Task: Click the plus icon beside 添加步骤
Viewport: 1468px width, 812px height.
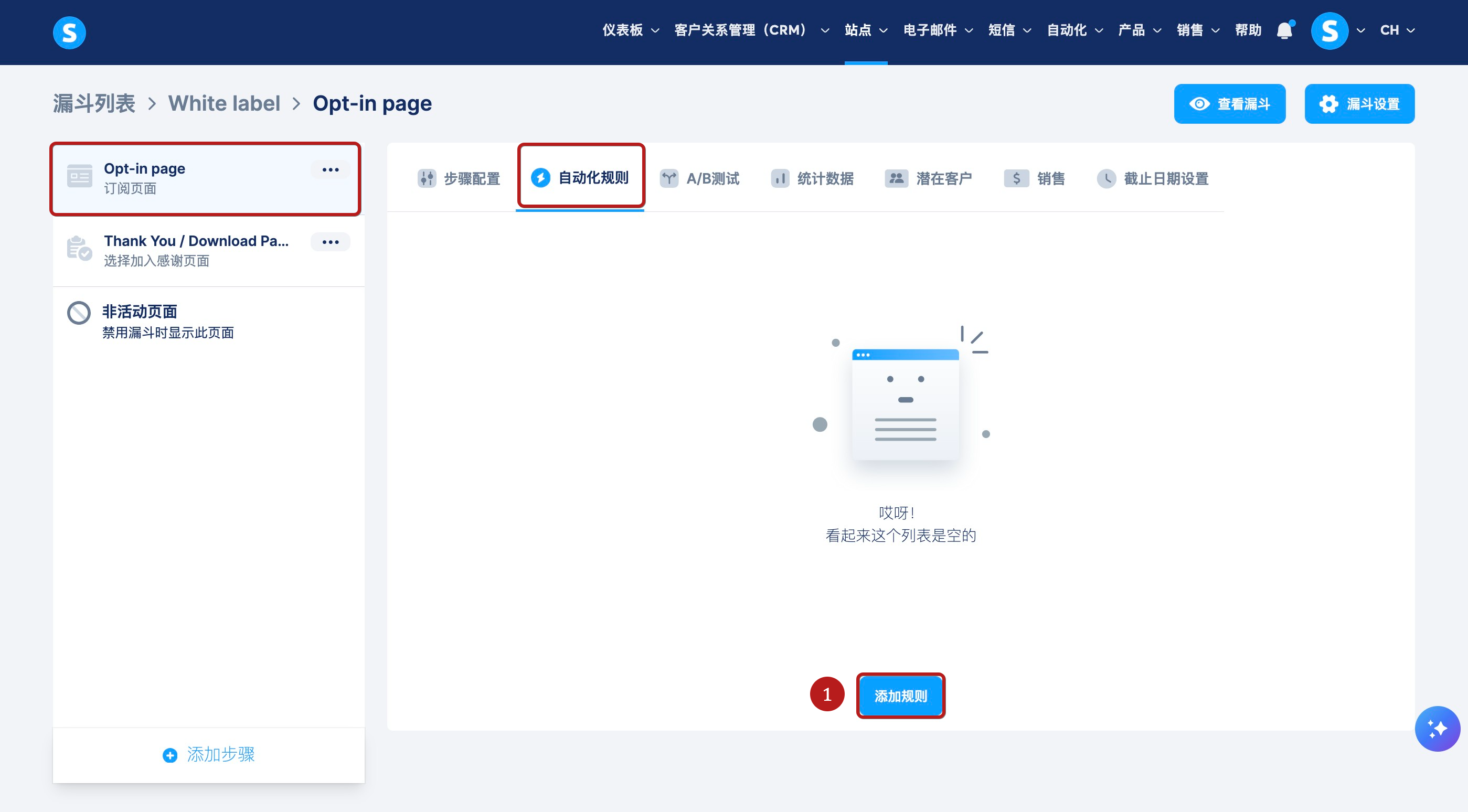Action: (x=170, y=755)
